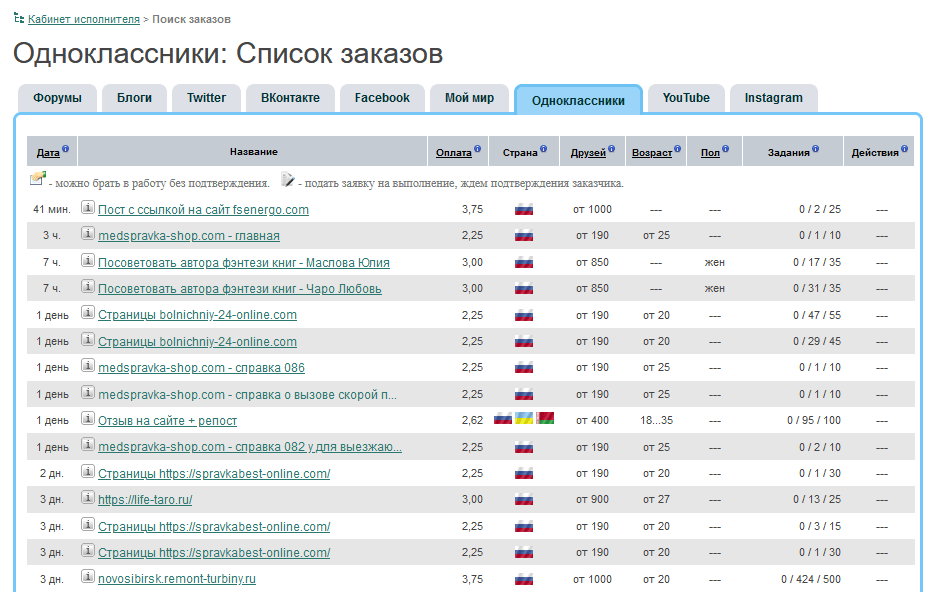
Task: Click Russian flag in fsenergo.com row
Action: pyautogui.click(x=523, y=210)
